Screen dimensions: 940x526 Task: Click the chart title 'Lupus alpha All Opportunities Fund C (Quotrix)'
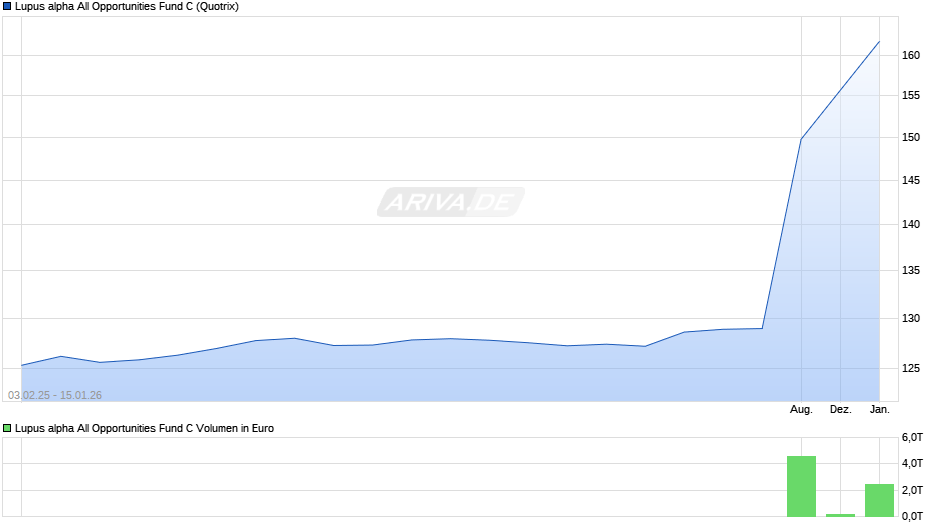126,7
